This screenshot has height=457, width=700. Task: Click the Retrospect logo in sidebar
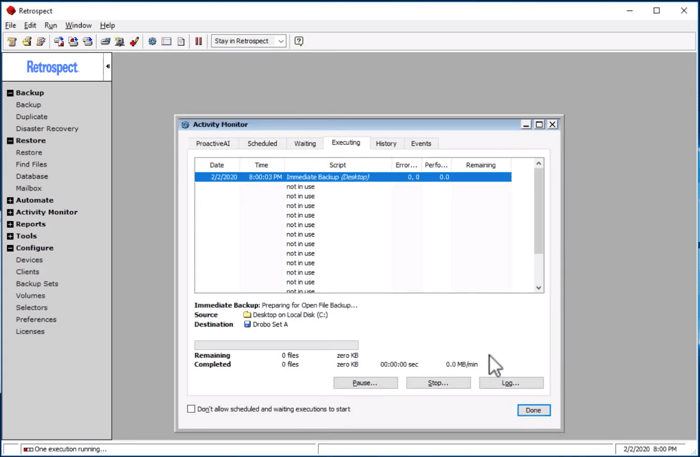(52, 67)
